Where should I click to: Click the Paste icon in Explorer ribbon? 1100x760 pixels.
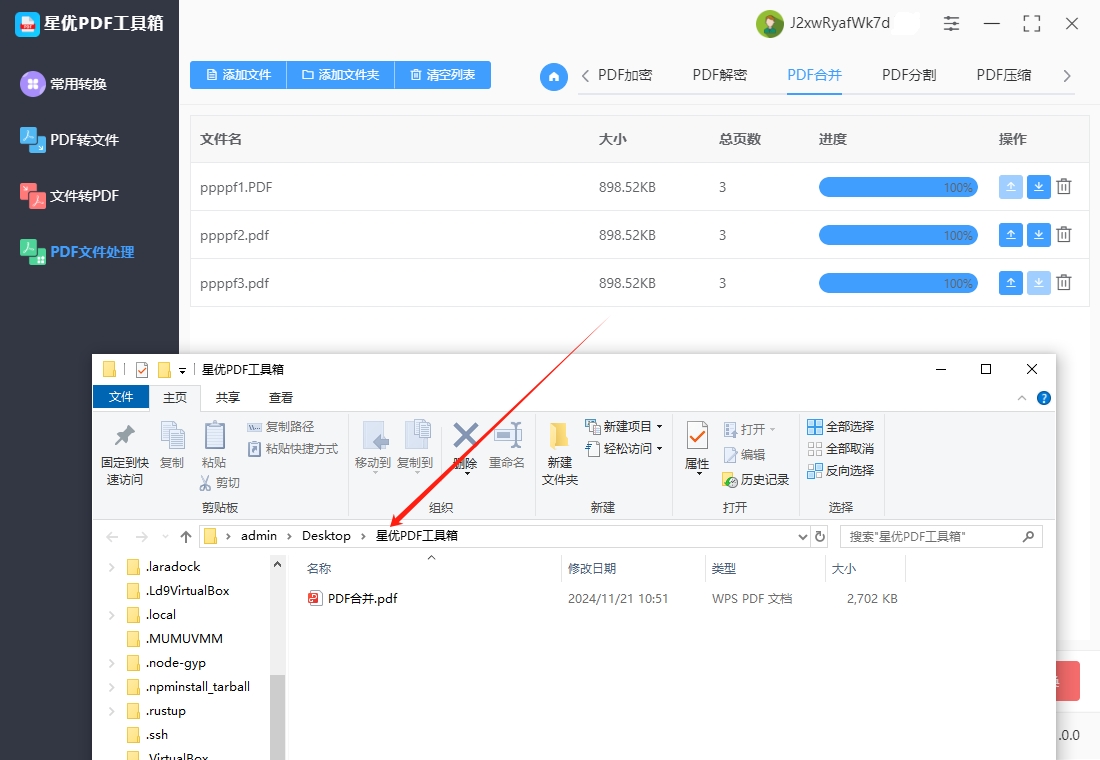click(214, 445)
